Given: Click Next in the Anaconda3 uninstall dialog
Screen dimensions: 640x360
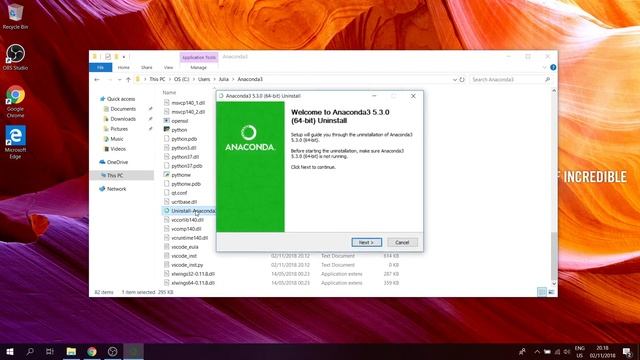Looking at the screenshot, I should coord(367,242).
